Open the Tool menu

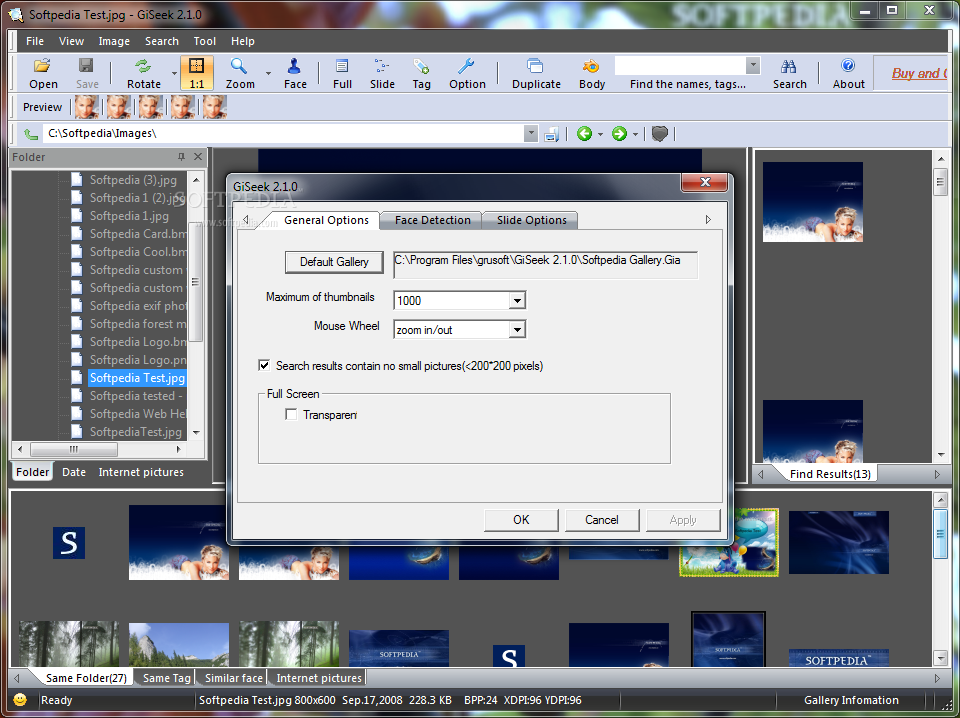point(204,41)
